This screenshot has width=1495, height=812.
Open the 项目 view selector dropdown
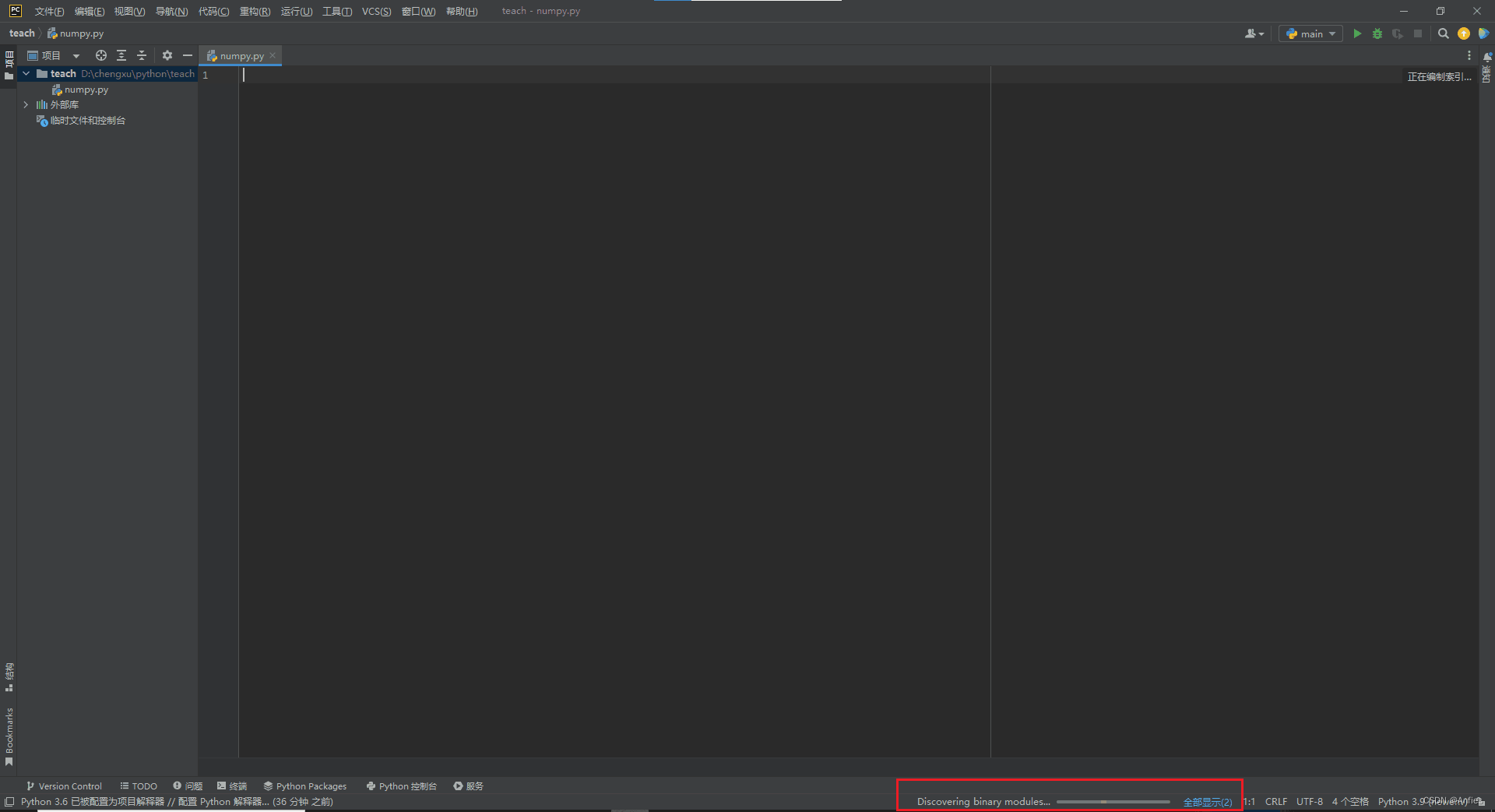coord(54,55)
